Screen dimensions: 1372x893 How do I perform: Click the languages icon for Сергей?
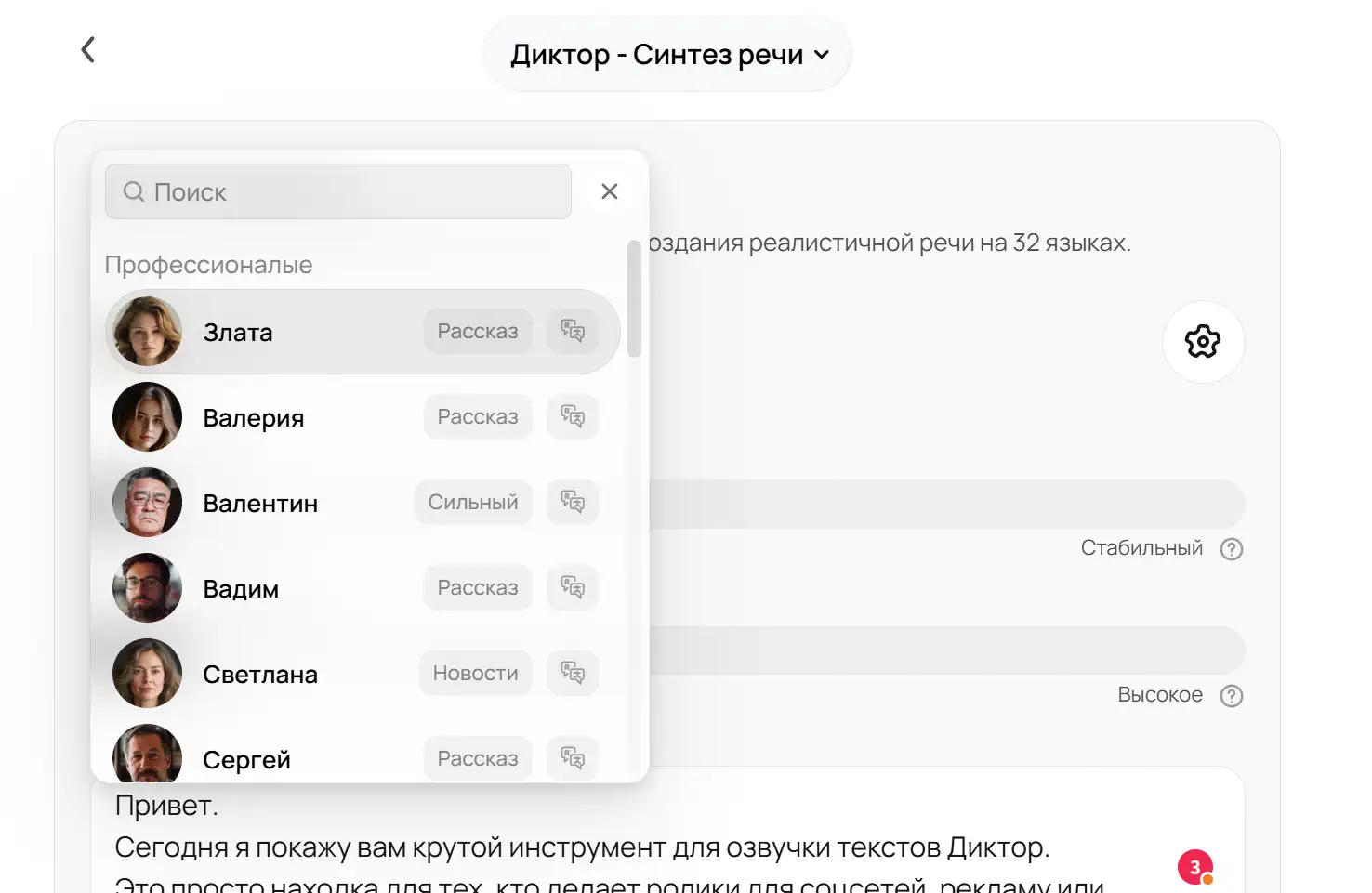point(573,759)
